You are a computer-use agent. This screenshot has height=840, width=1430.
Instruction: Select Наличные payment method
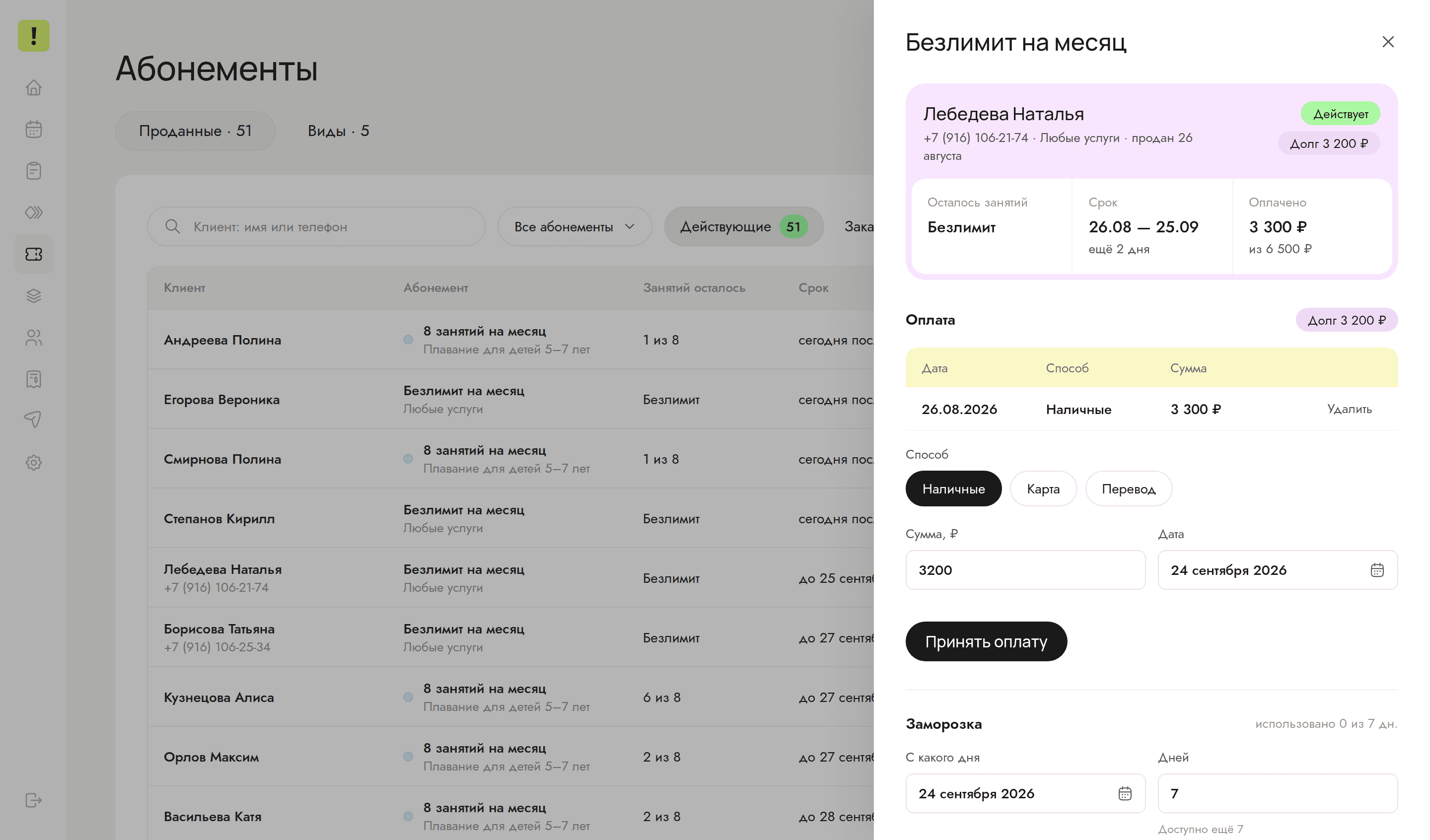pyautogui.click(x=953, y=489)
